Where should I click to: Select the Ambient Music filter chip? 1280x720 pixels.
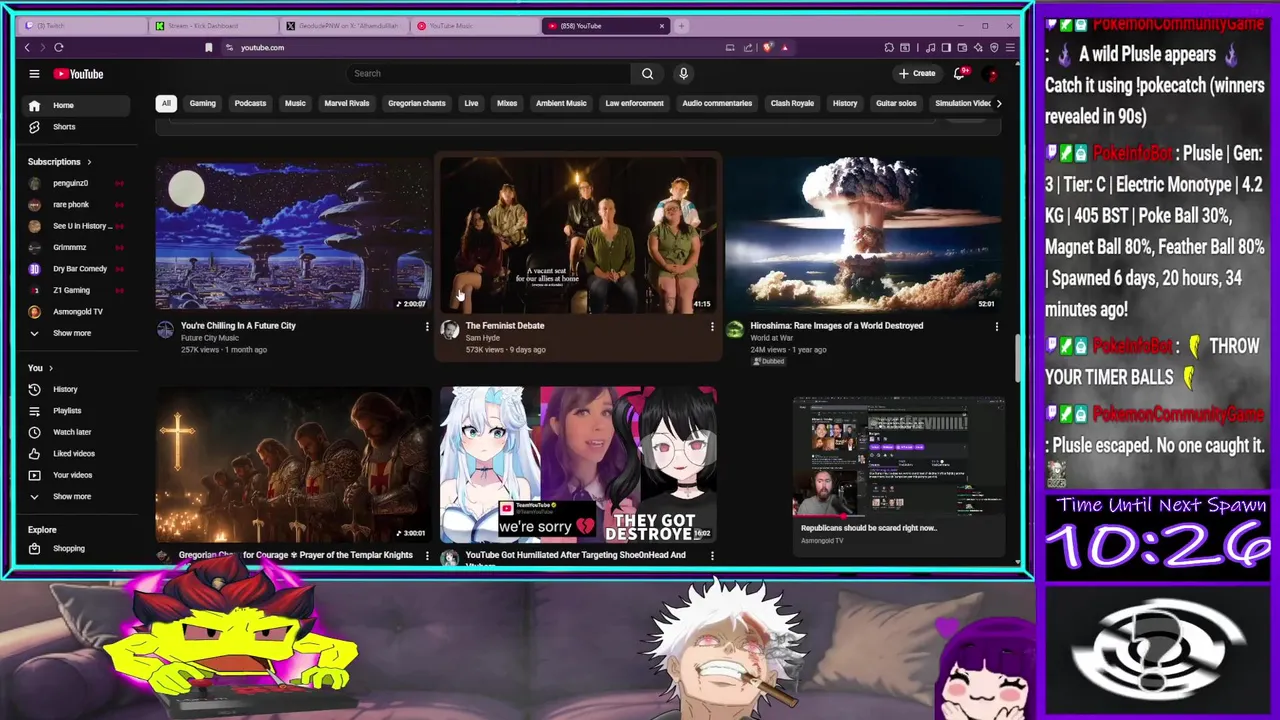(x=561, y=103)
